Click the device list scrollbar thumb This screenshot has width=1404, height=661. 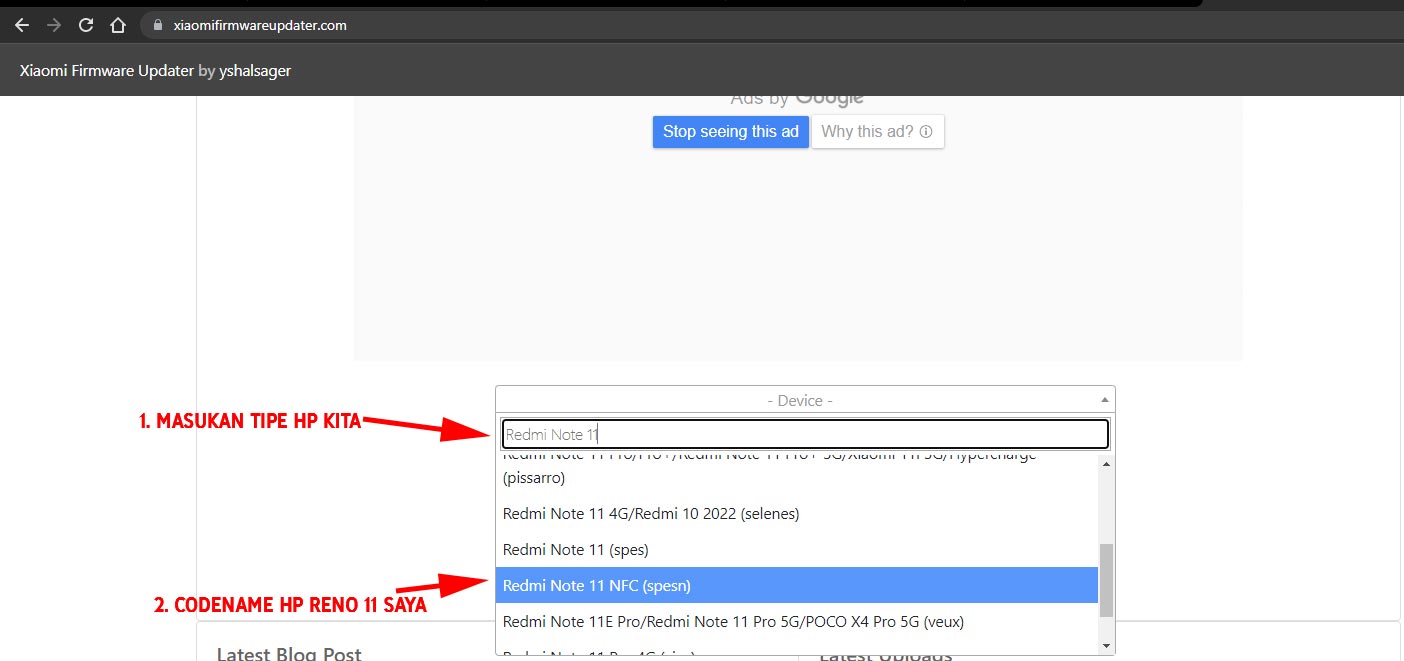pos(1106,579)
